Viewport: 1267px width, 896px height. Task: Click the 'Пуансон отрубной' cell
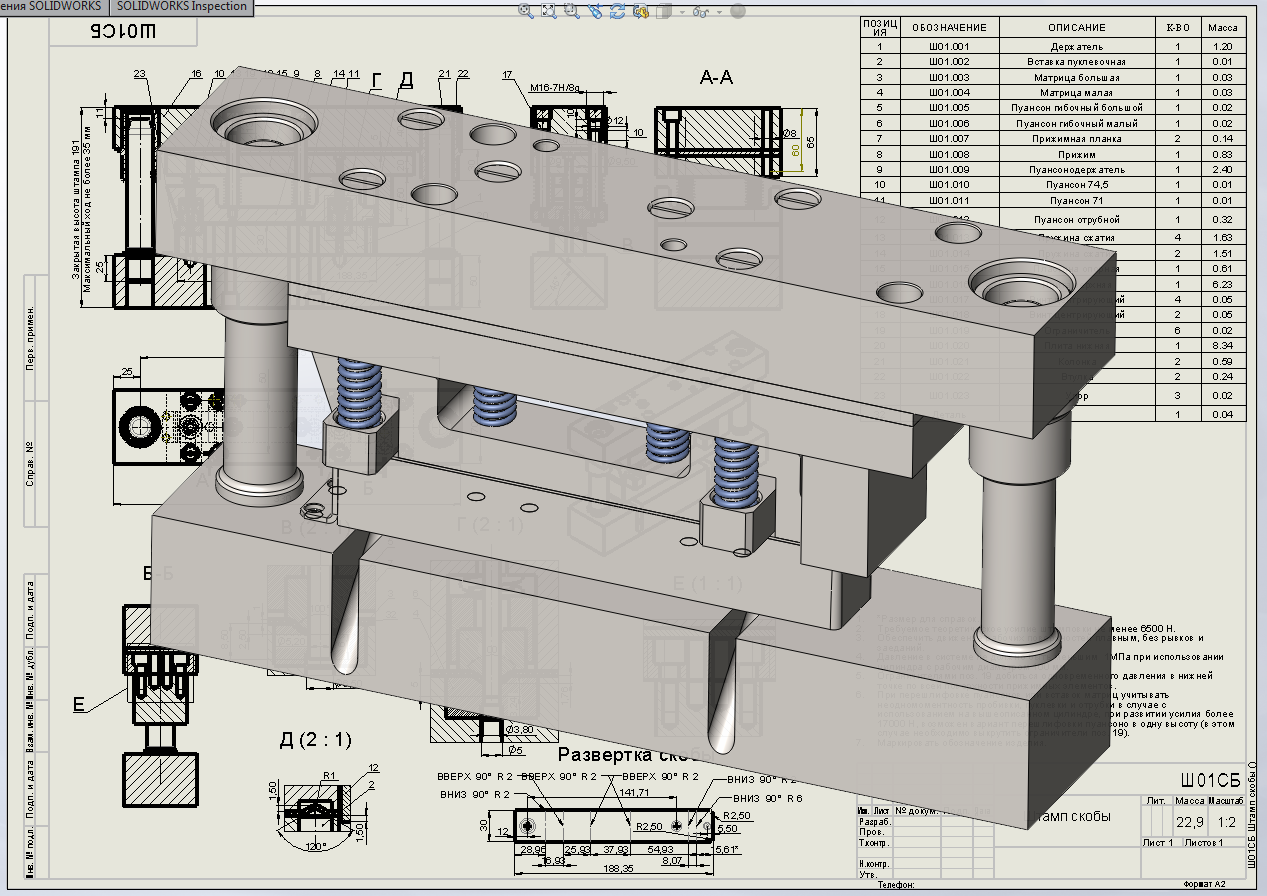(1077, 219)
